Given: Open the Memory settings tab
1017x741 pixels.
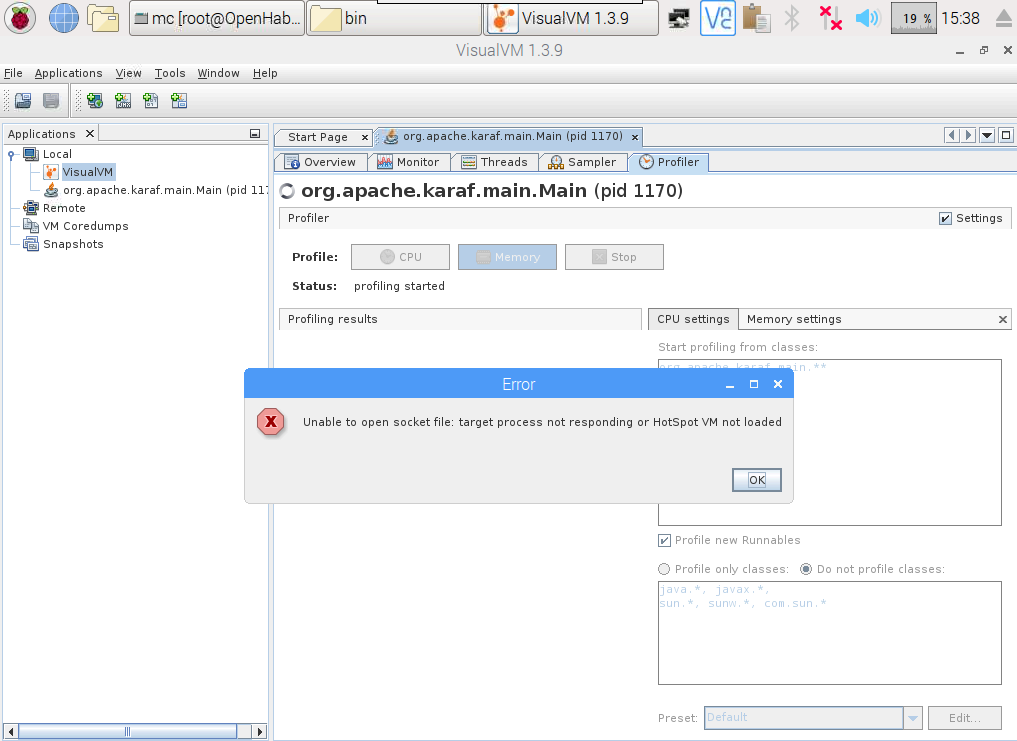Looking at the screenshot, I should (x=794, y=319).
